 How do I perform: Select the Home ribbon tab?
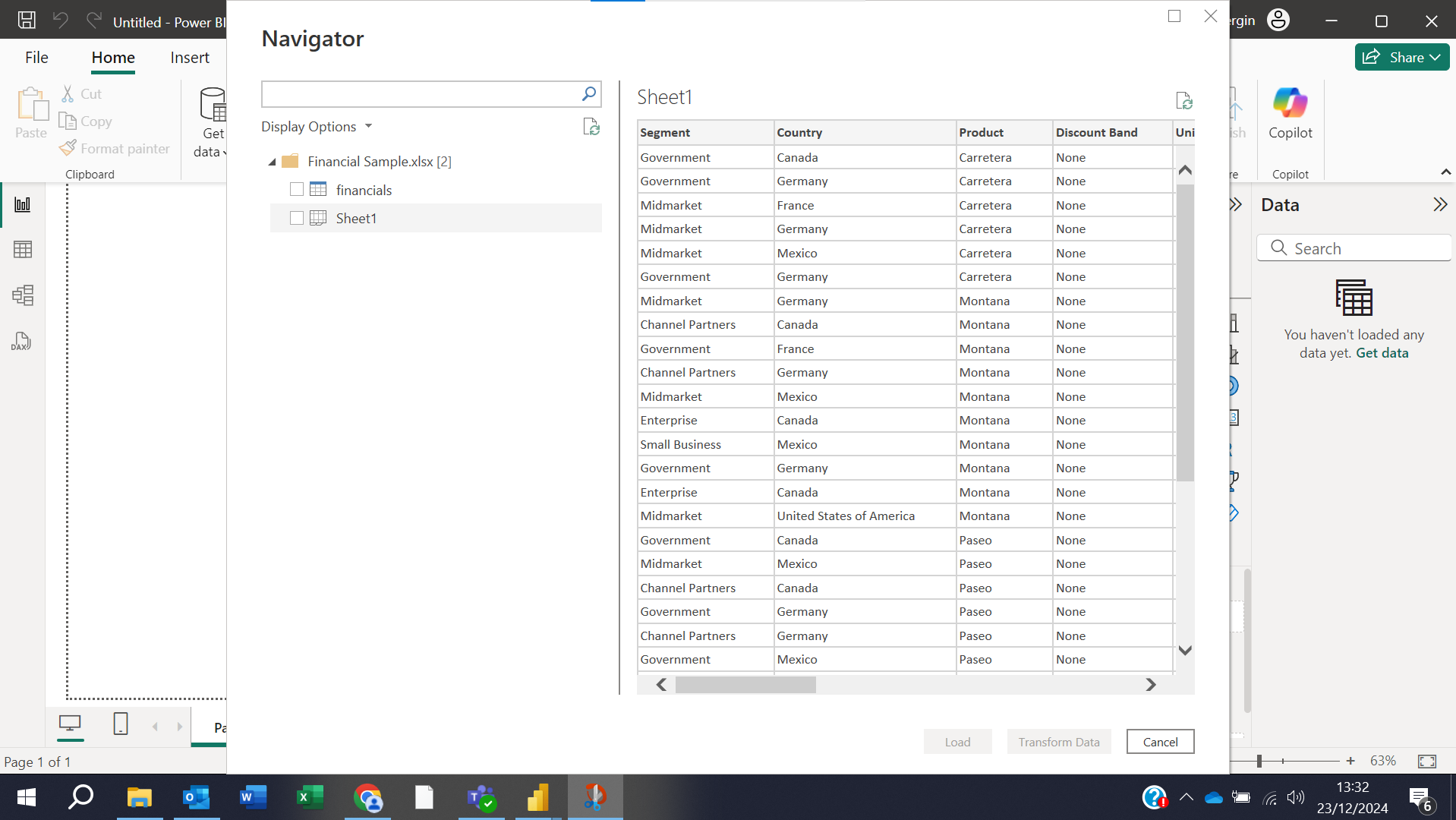click(113, 58)
